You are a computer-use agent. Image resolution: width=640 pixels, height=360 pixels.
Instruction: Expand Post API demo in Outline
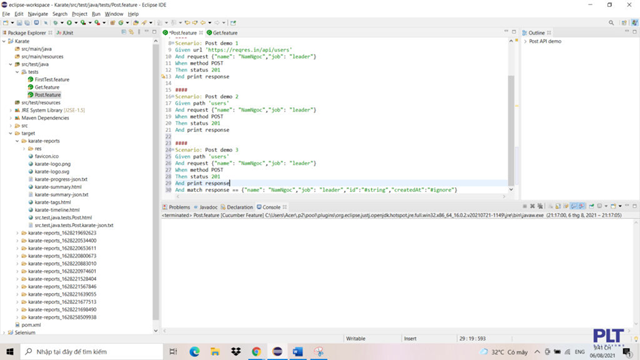point(526,41)
